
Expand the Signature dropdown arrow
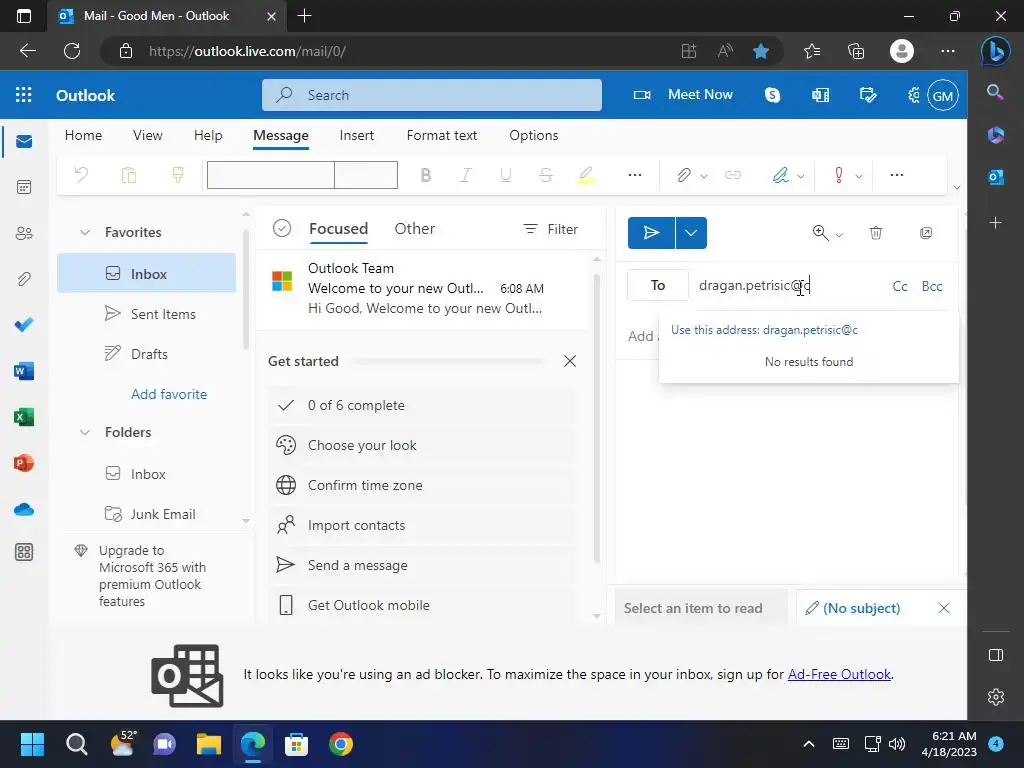coord(801,176)
